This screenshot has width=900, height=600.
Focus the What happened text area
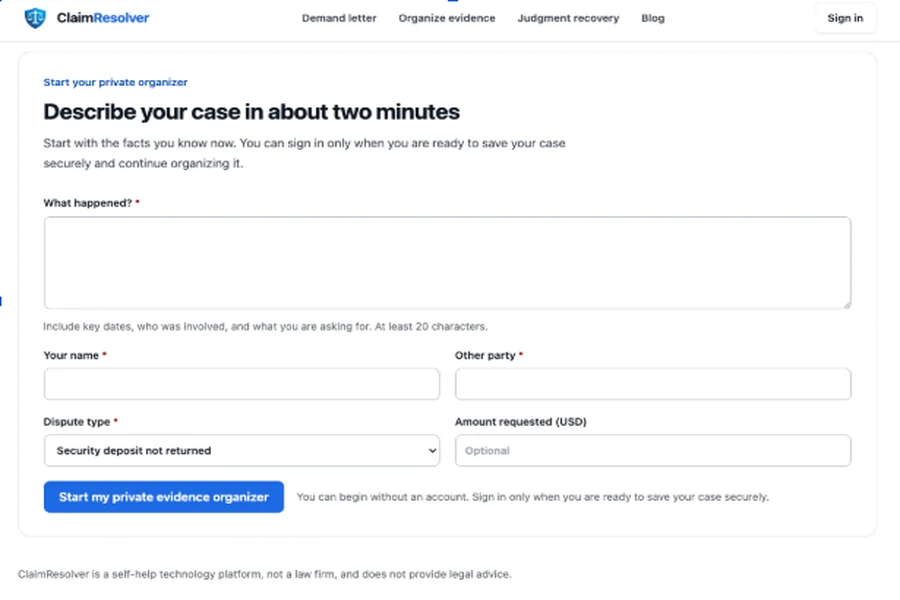click(x=448, y=262)
